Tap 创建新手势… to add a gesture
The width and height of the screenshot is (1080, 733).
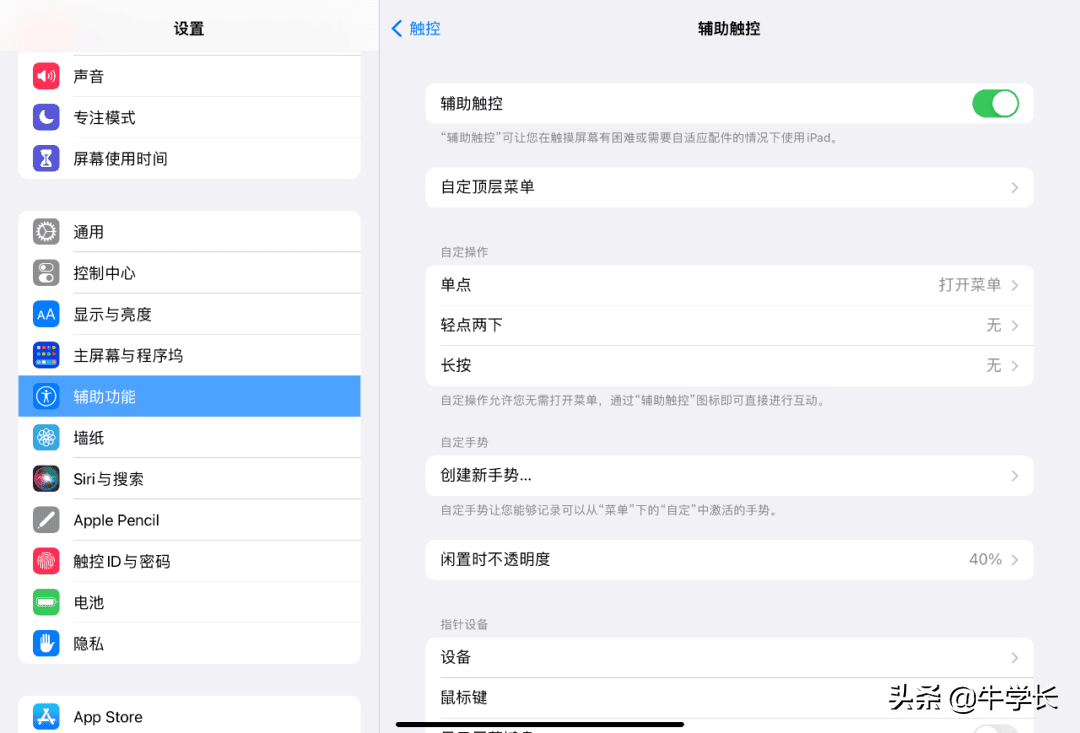[729, 476]
